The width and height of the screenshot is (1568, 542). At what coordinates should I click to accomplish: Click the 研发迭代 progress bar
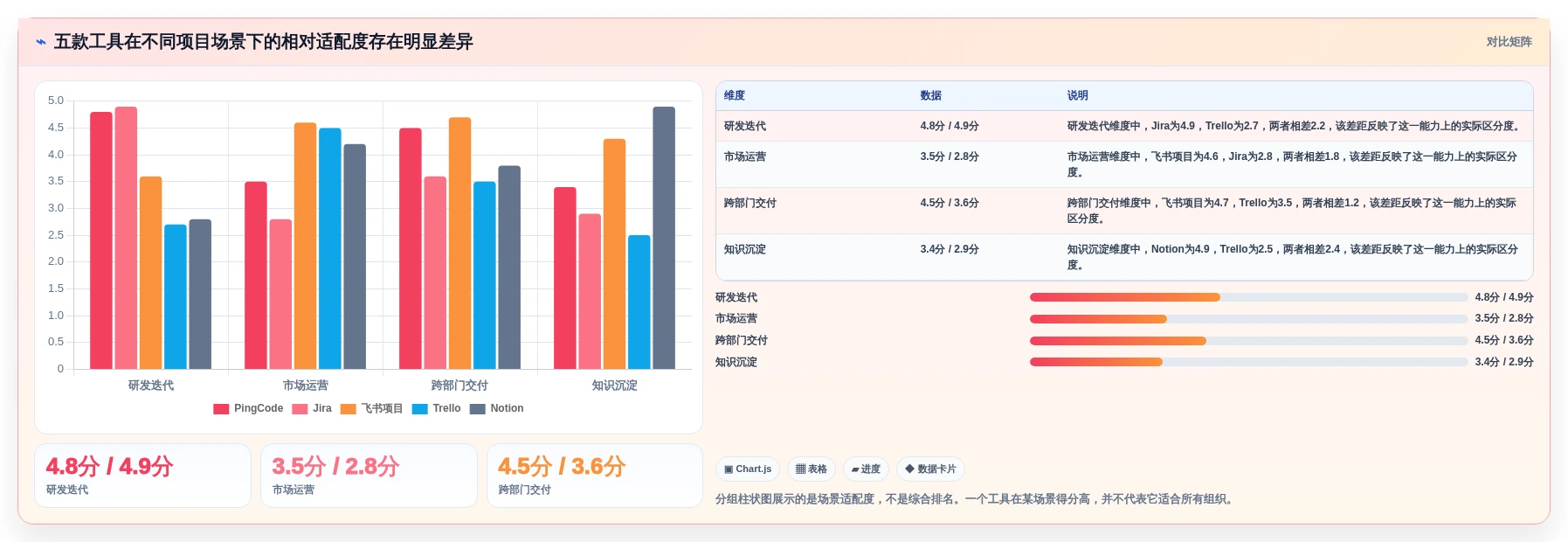pos(1248,297)
